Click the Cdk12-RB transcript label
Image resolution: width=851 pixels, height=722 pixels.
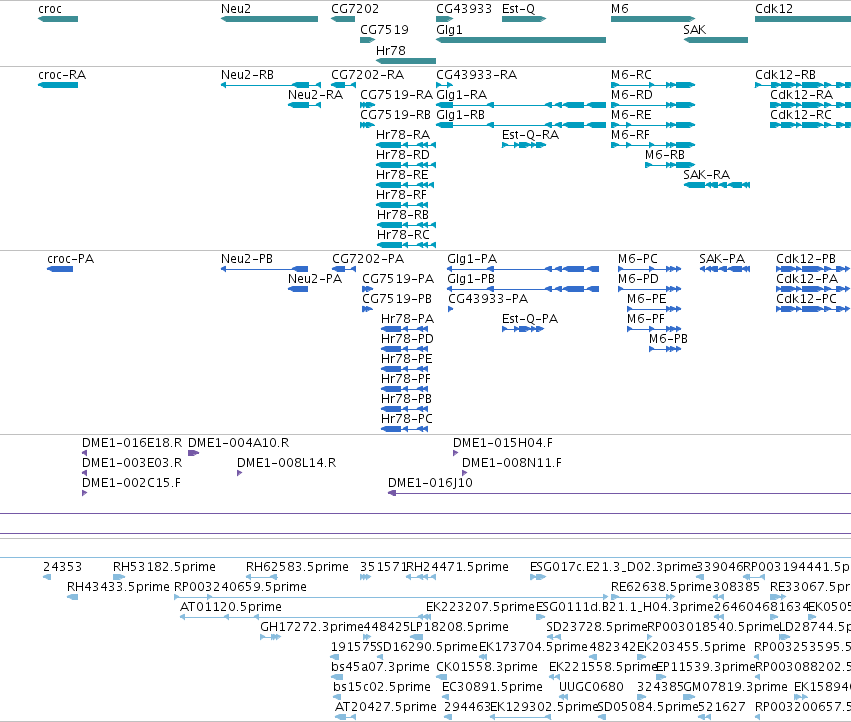point(785,75)
